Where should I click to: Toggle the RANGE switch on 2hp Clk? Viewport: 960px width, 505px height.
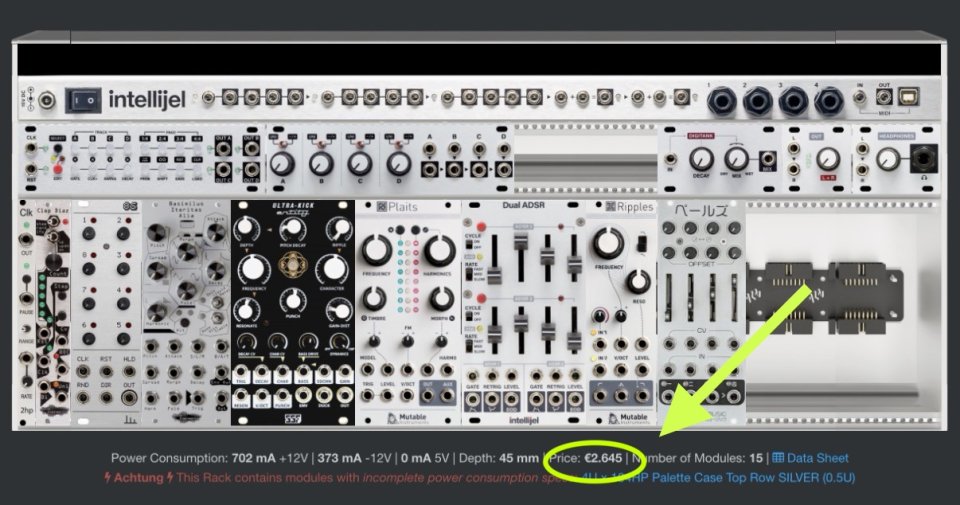pos(26,328)
